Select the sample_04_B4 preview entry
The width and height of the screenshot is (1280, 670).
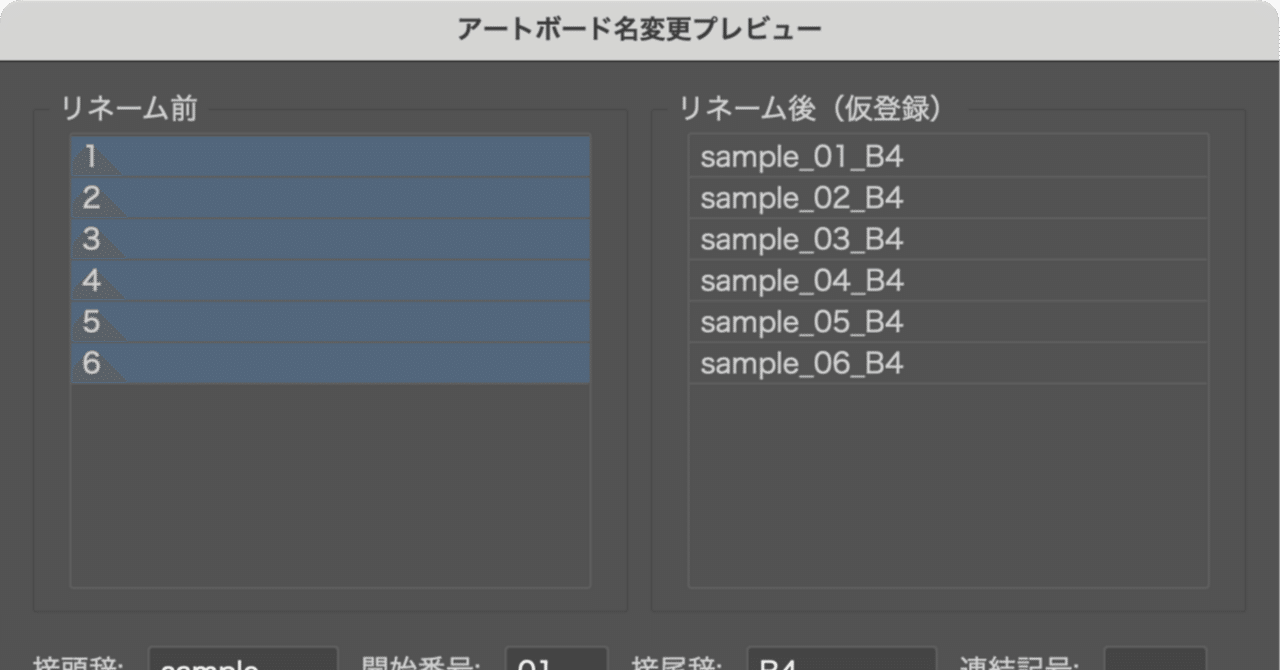tap(948, 281)
